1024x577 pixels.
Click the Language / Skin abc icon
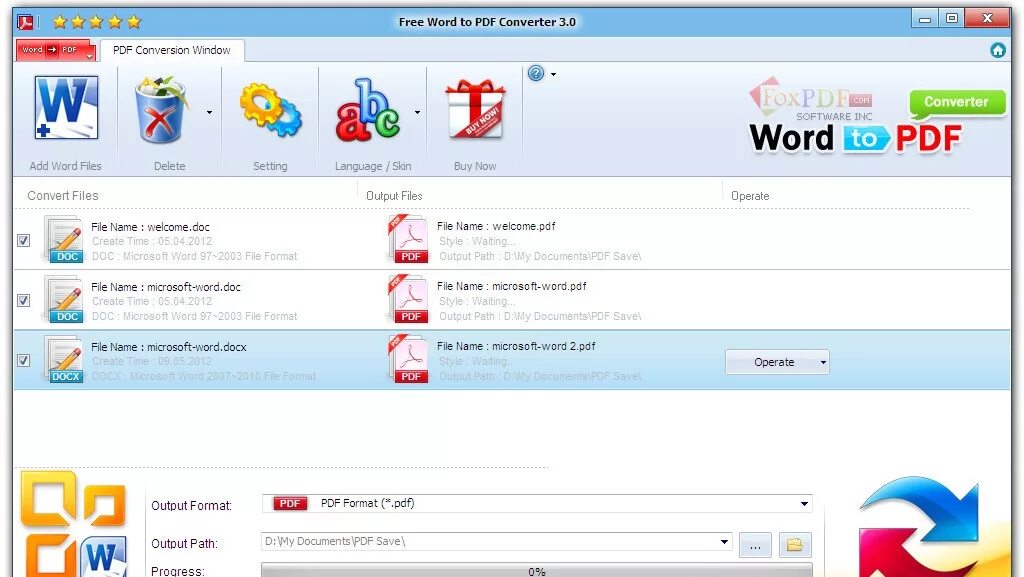point(368,110)
